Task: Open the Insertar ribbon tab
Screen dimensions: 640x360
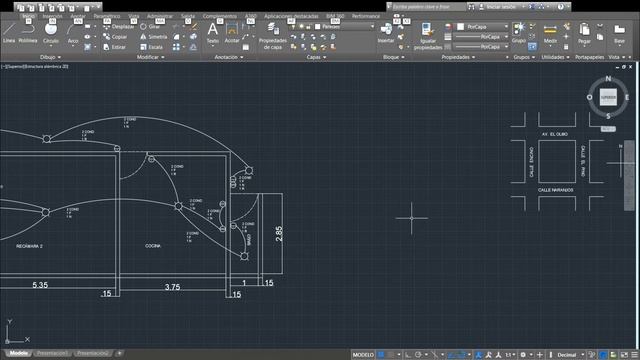Action: 53,16
